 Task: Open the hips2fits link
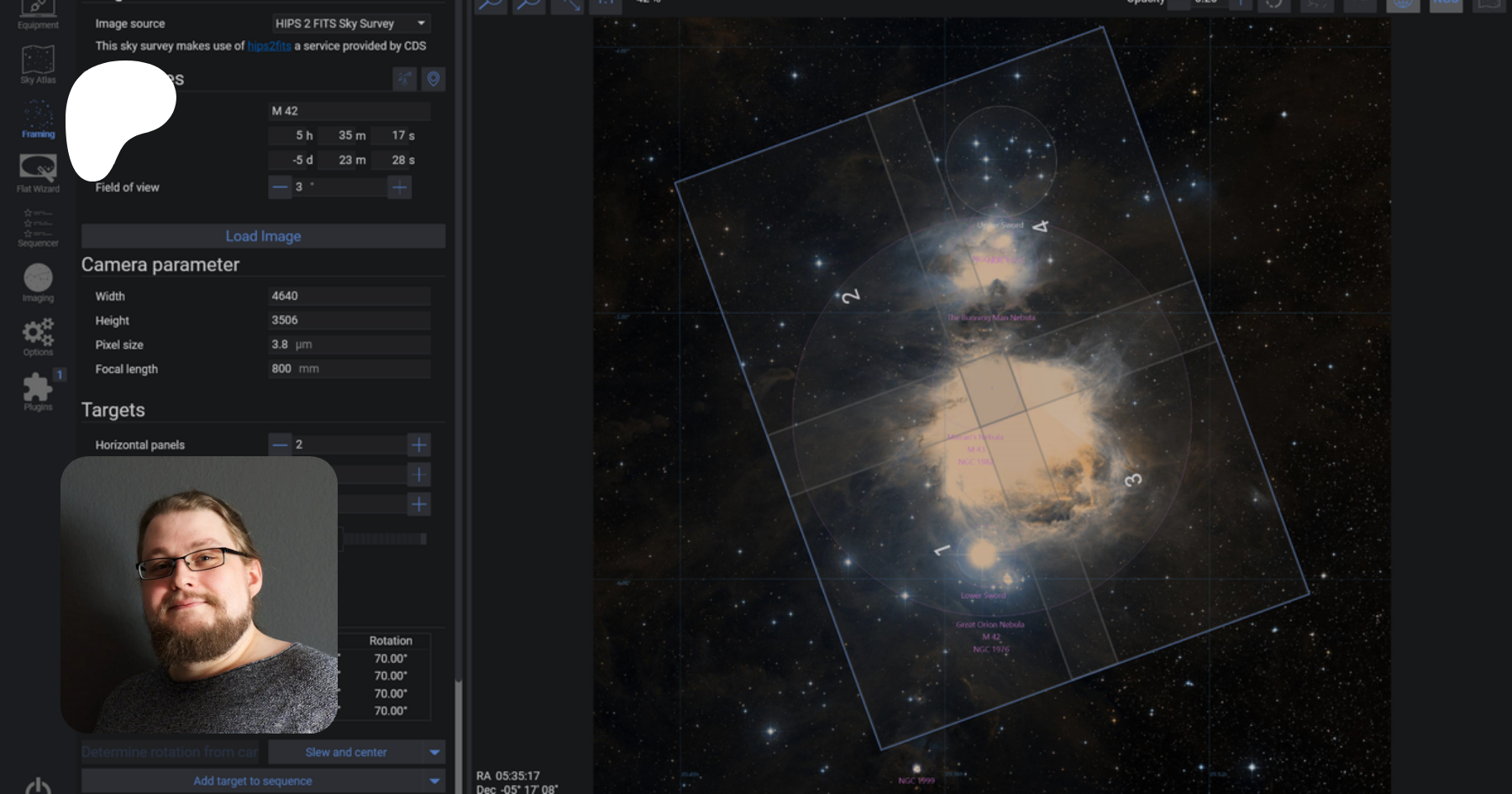269,46
